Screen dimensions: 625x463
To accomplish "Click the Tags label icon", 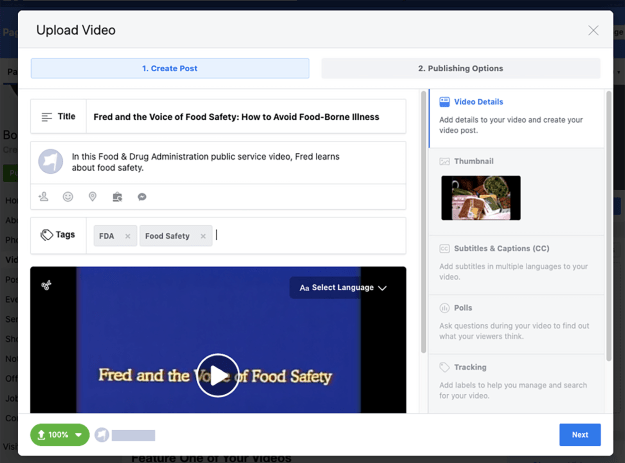I will 46,235.
